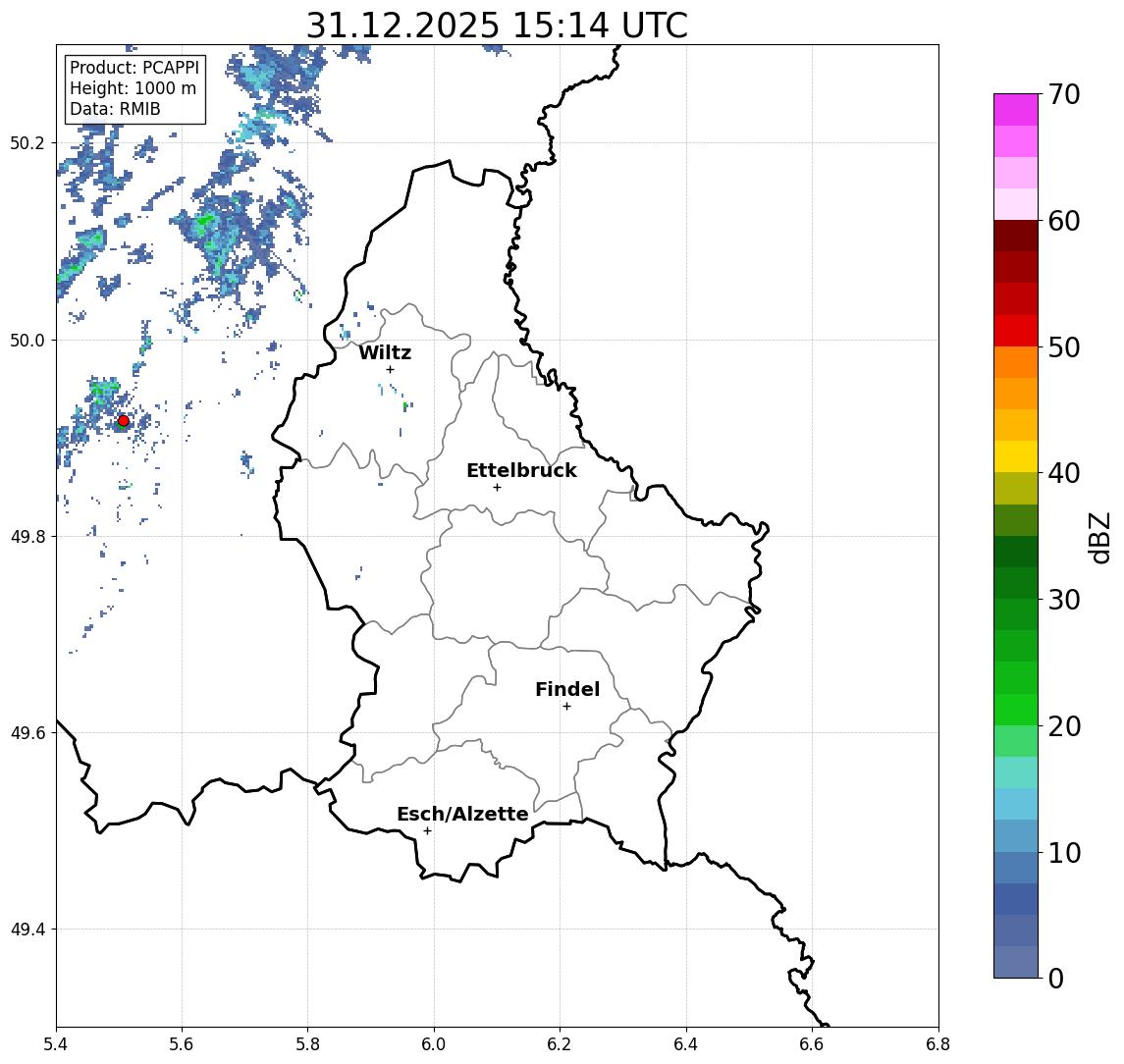Click the Findel station cross marker

click(566, 707)
